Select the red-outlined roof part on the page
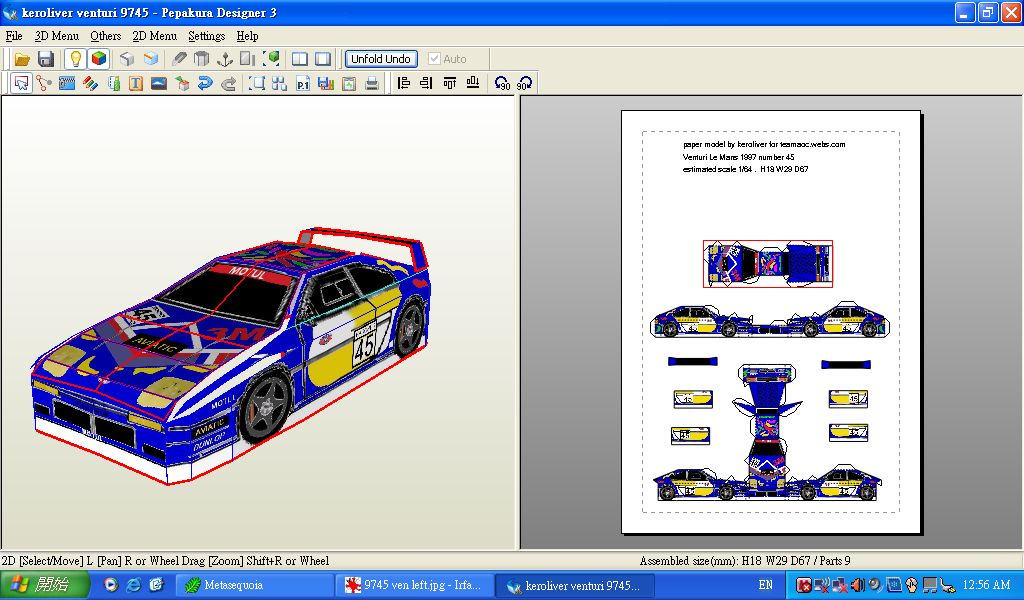Image resolution: width=1024 pixels, height=600 pixels. (x=768, y=264)
